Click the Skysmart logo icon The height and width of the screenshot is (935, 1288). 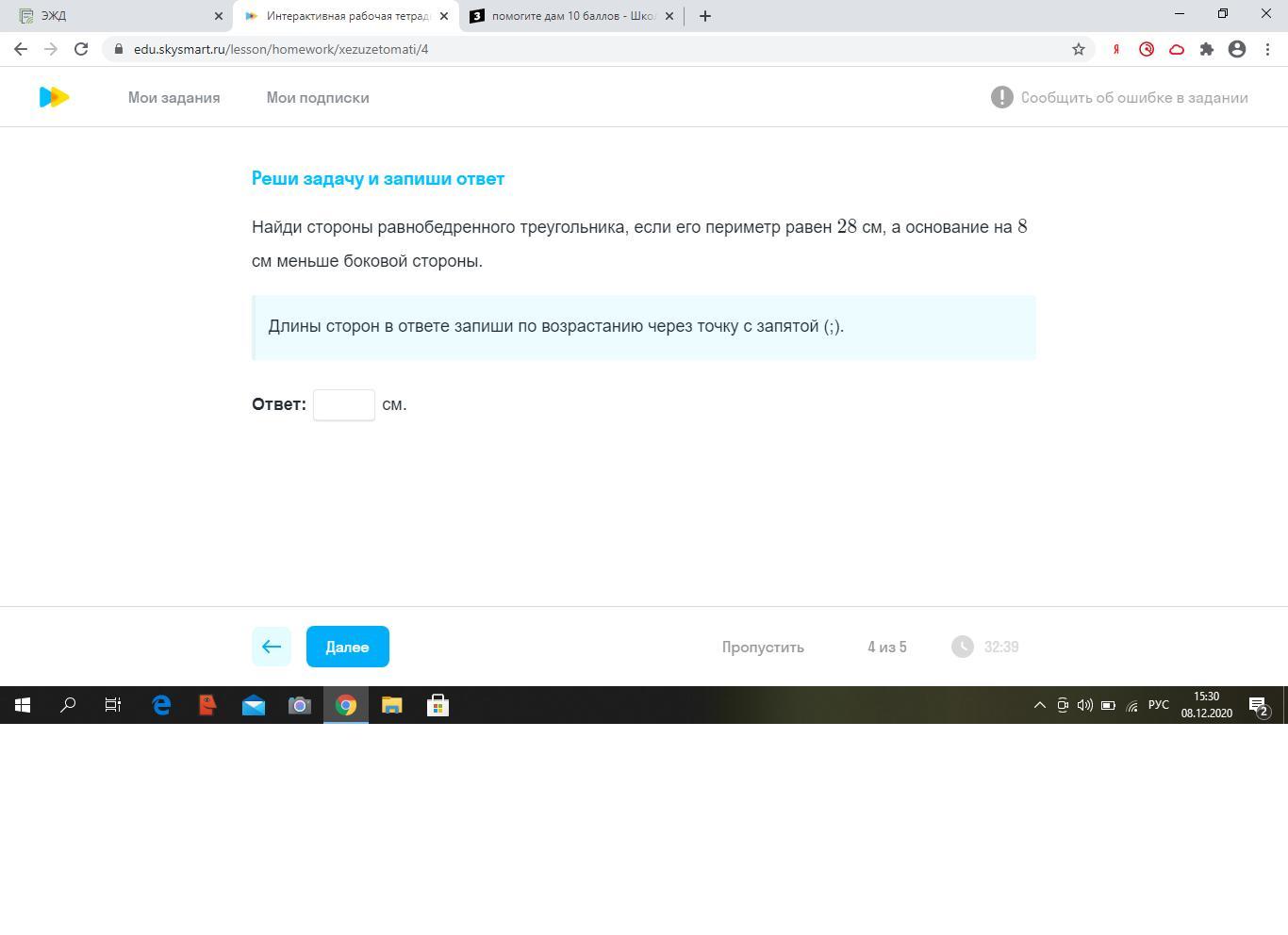(x=54, y=97)
